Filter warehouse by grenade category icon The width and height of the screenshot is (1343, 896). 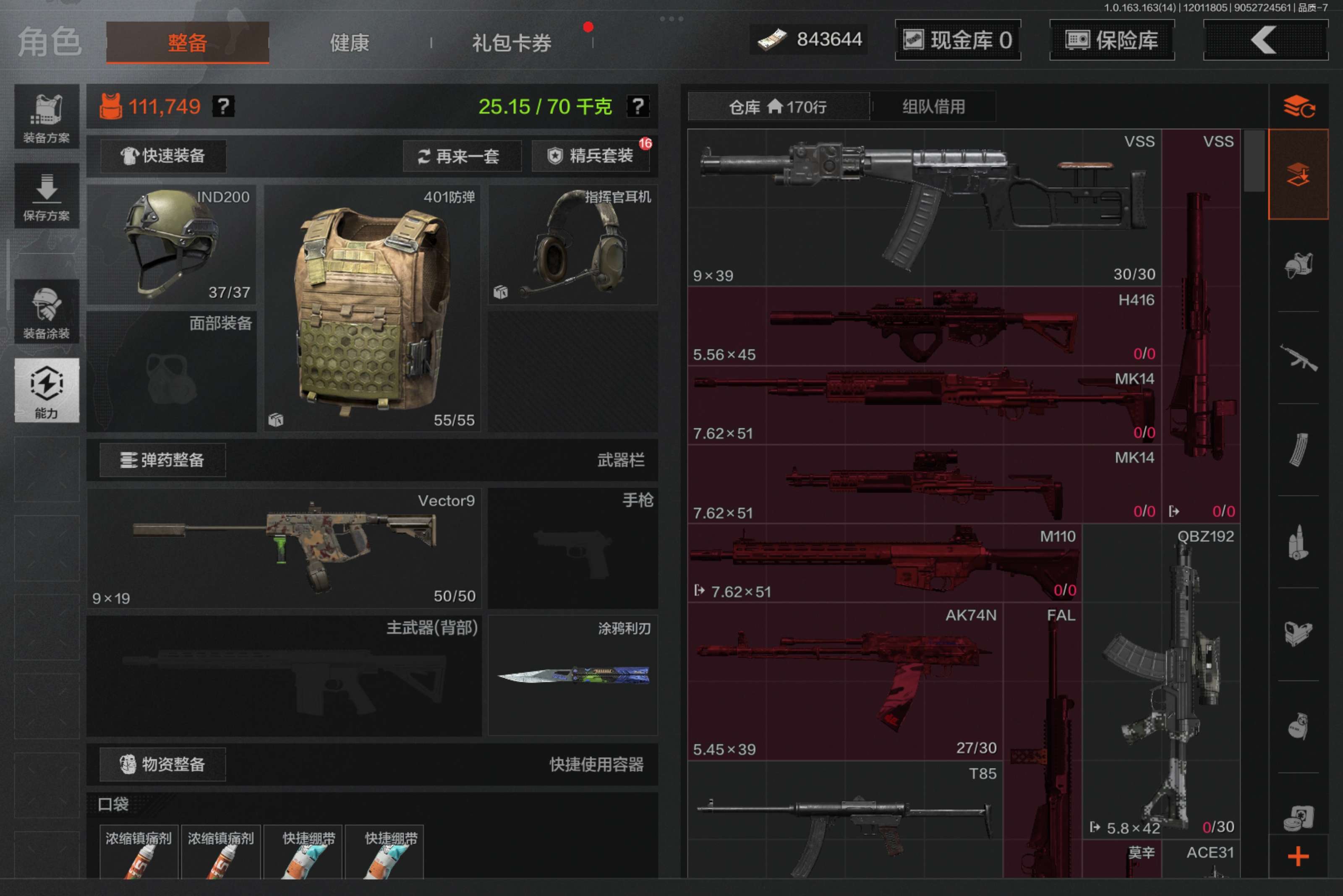[1298, 727]
